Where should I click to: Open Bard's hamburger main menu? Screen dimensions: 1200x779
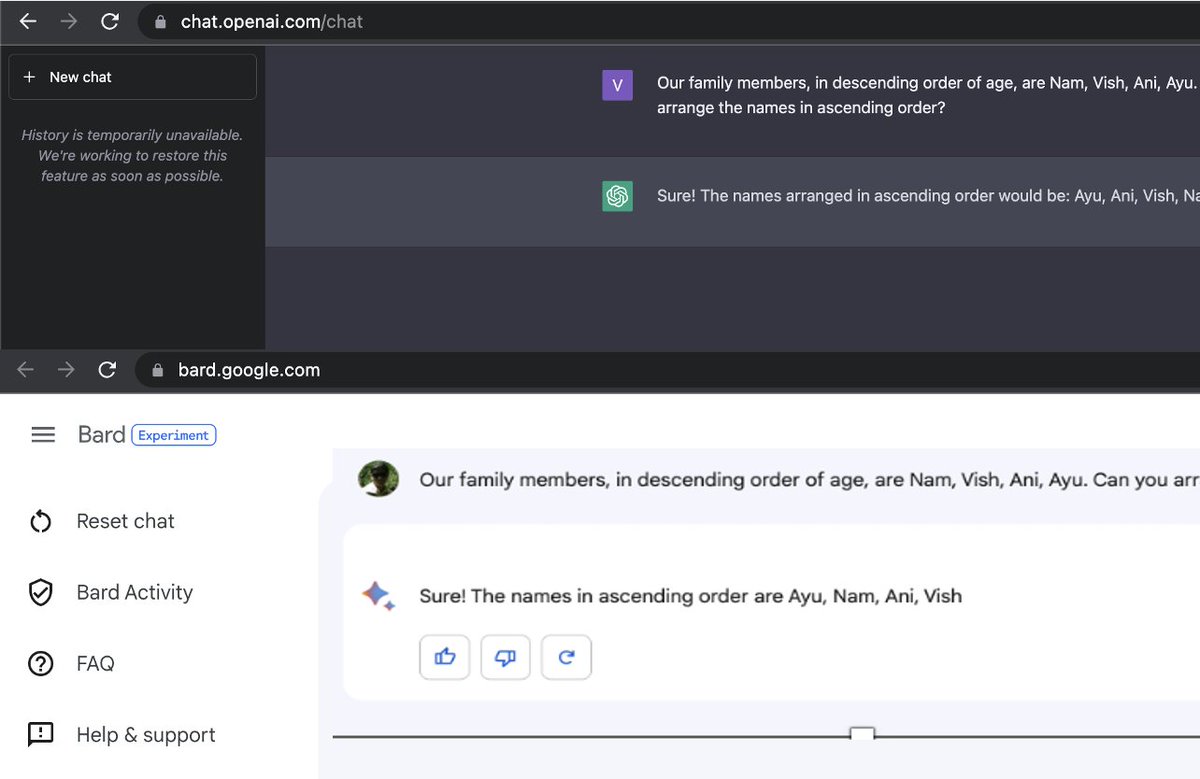click(43, 435)
